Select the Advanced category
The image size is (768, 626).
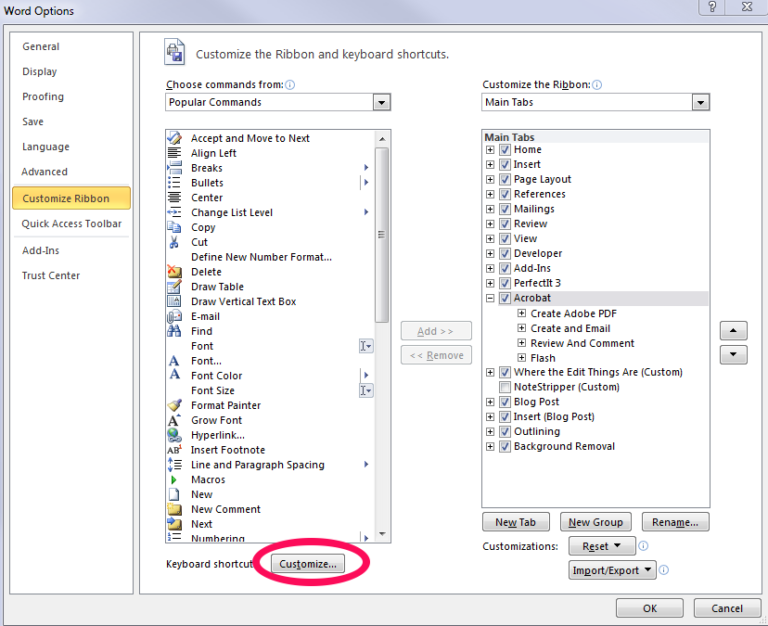coord(45,172)
